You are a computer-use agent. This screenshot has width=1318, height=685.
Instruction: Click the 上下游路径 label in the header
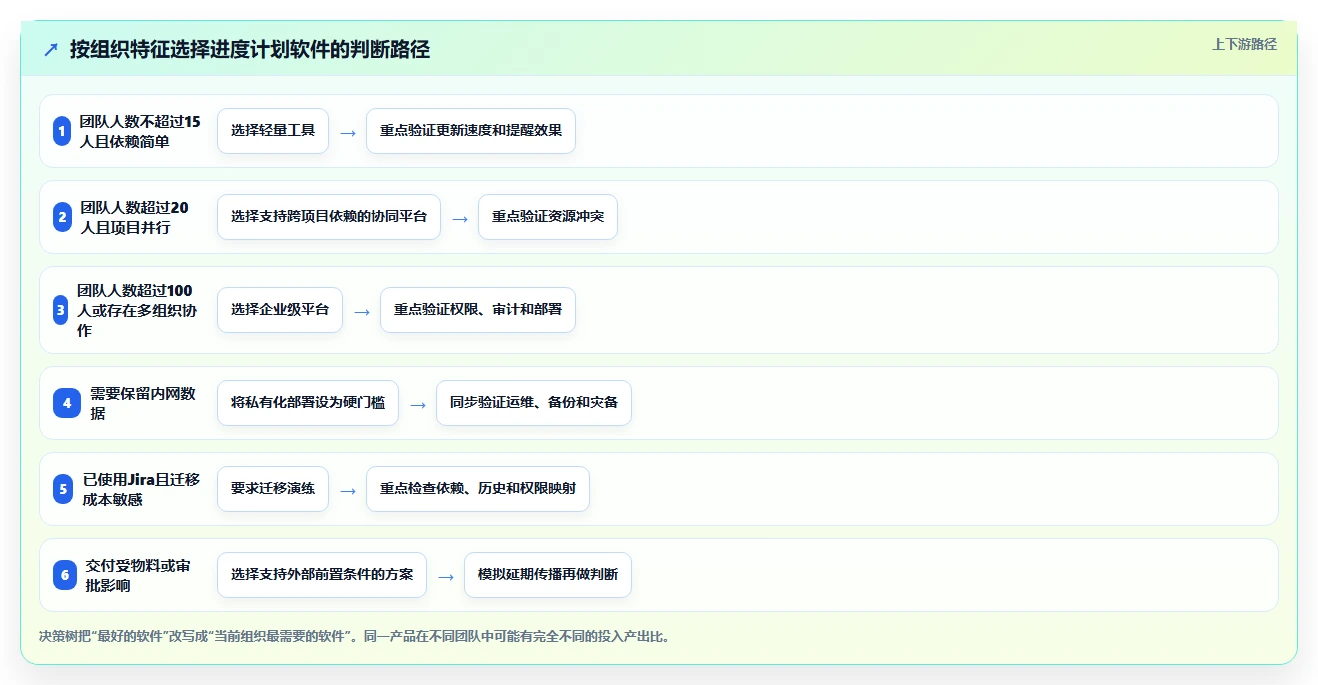click(1244, 44)
